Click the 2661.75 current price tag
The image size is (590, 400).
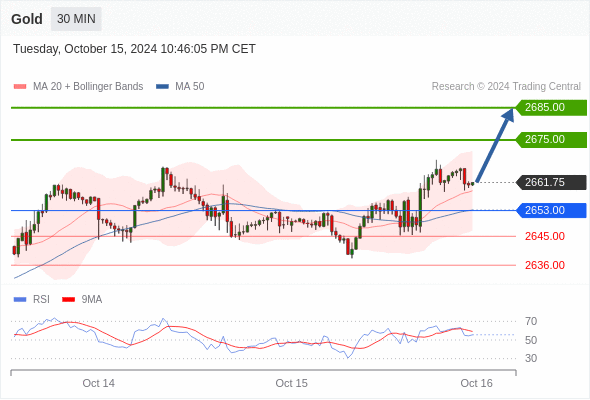coord(551,183)
